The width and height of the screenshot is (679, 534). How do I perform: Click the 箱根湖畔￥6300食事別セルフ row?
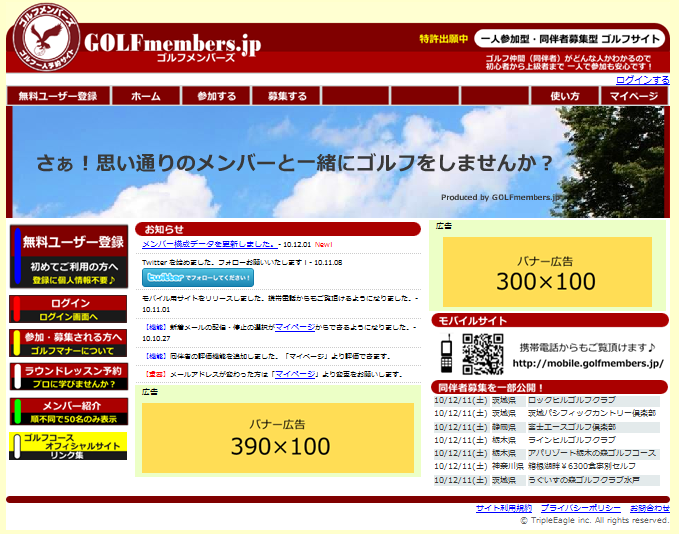tap(546, 466)
